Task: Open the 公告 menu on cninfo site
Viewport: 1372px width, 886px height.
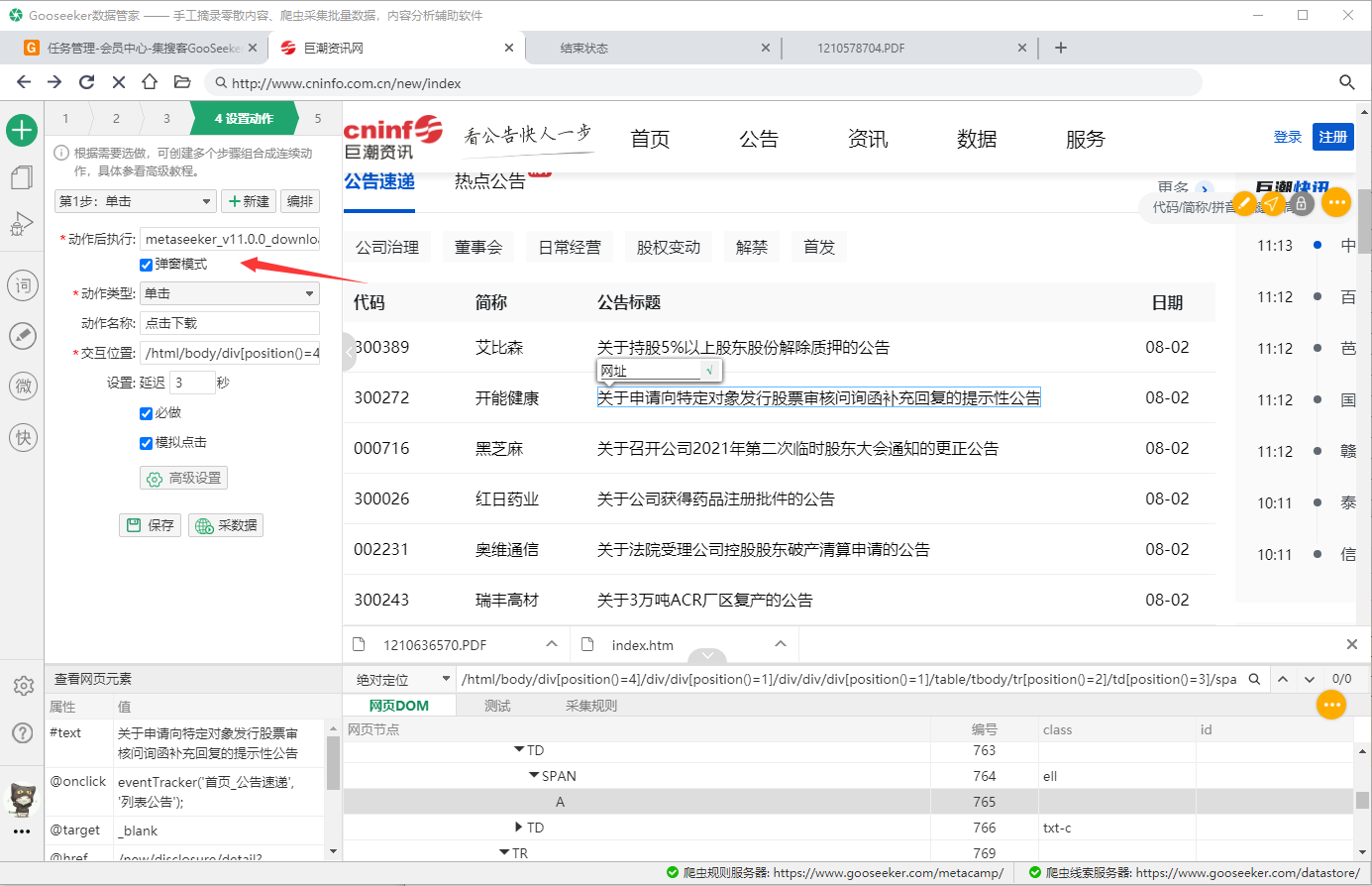Action: [x=759, y=139]
